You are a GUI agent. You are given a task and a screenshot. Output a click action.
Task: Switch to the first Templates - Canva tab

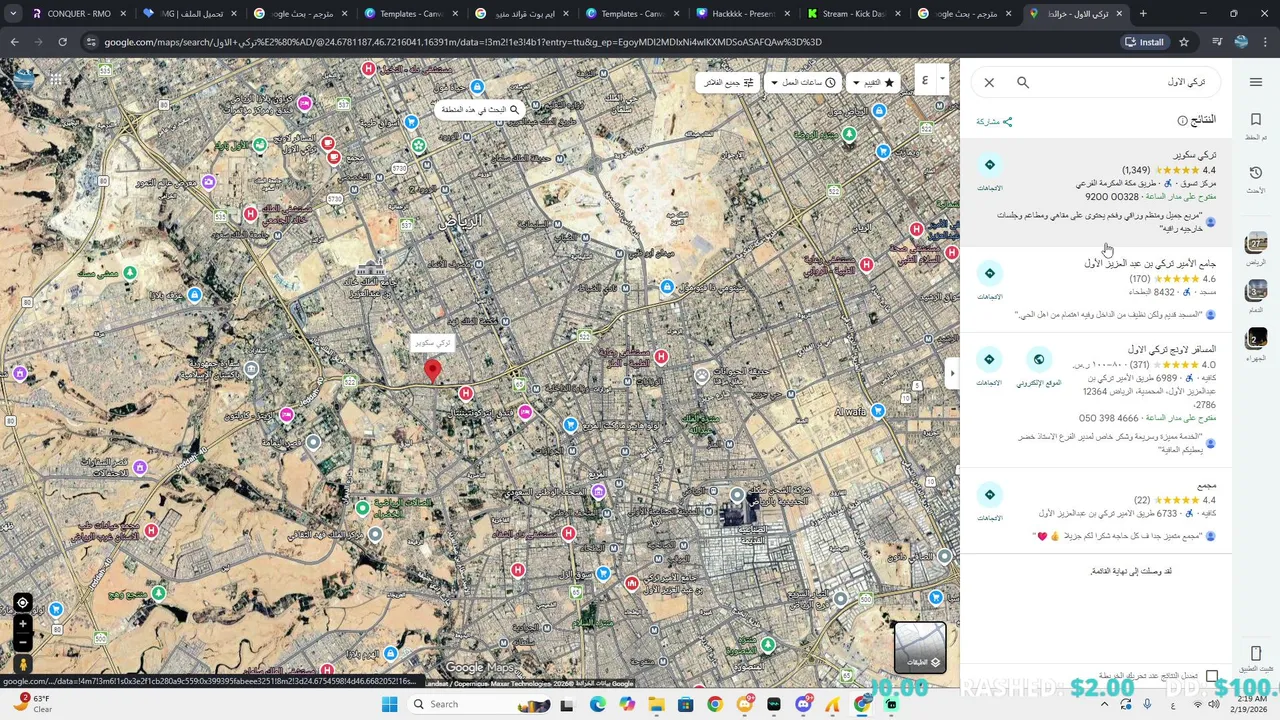tap(410, 14)
